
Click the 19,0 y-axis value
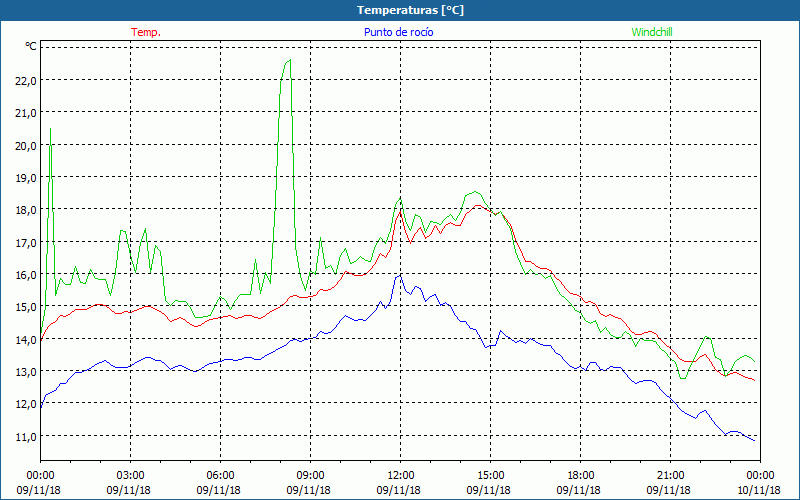coord(26,178)
